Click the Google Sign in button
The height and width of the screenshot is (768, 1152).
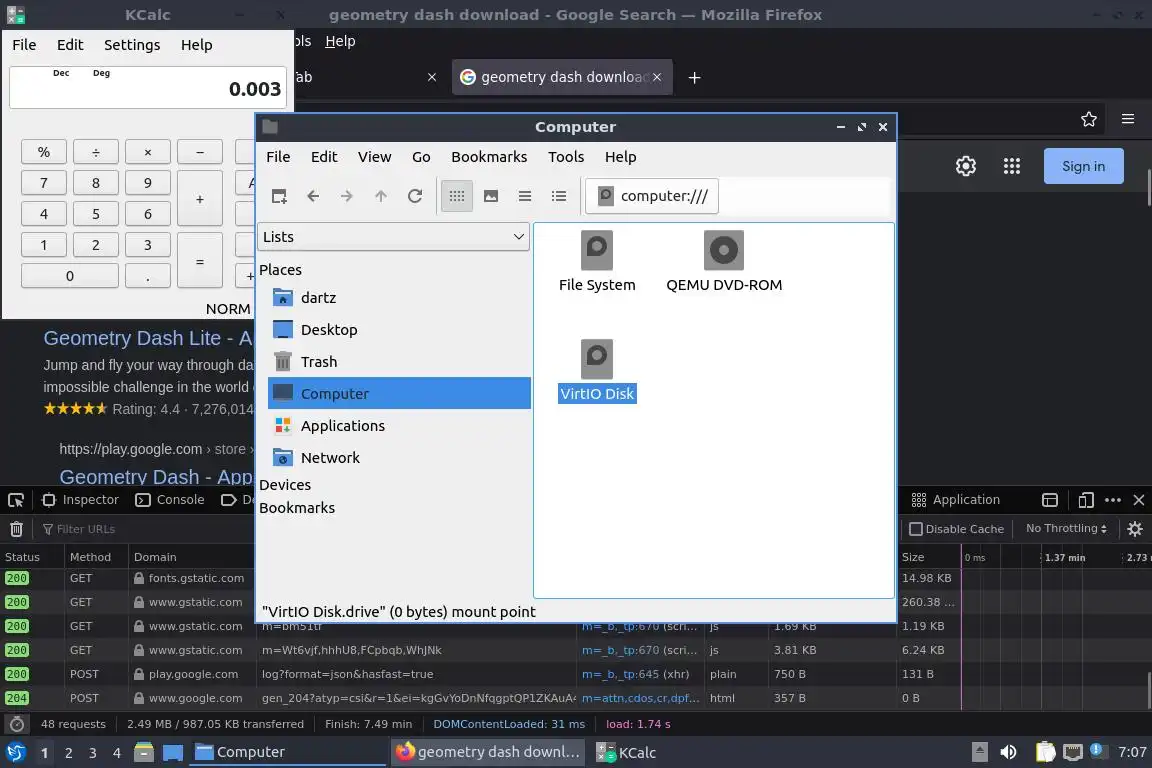[x=1083, y=166]
